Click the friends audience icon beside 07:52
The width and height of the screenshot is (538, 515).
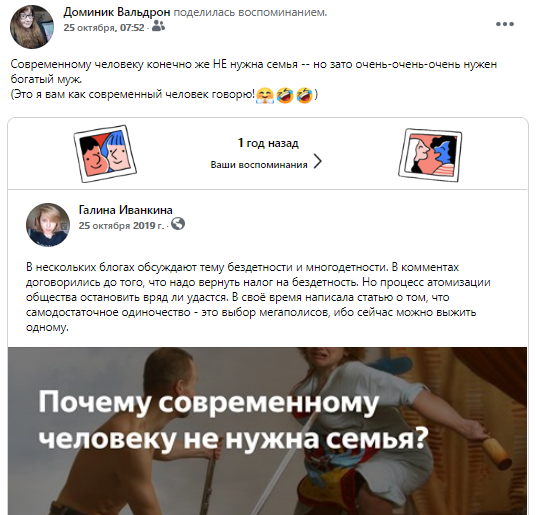[158, 26]
